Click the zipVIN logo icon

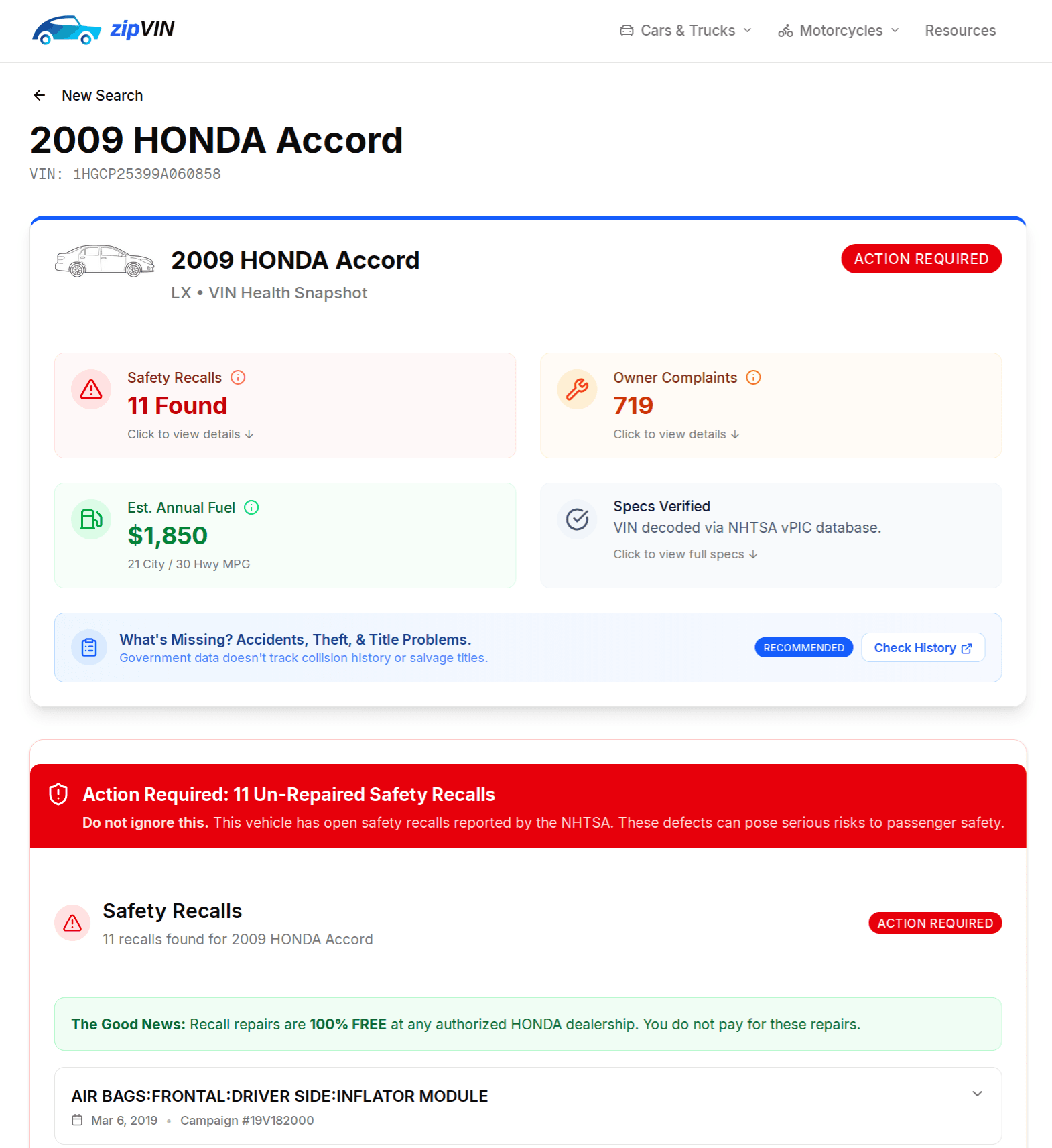pos(65,29)
